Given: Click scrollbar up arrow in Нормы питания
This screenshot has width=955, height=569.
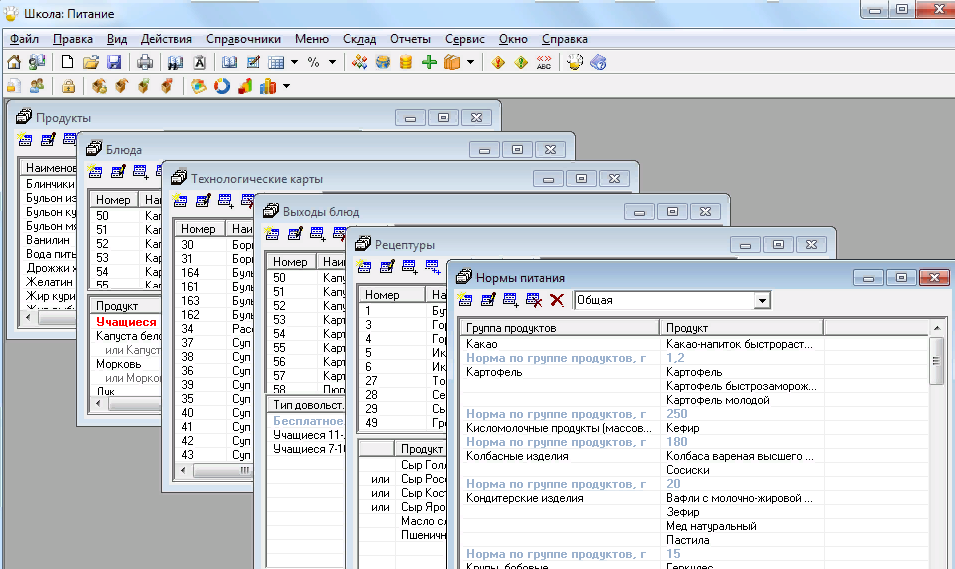Looking at the screenshot, I should 937,327.
